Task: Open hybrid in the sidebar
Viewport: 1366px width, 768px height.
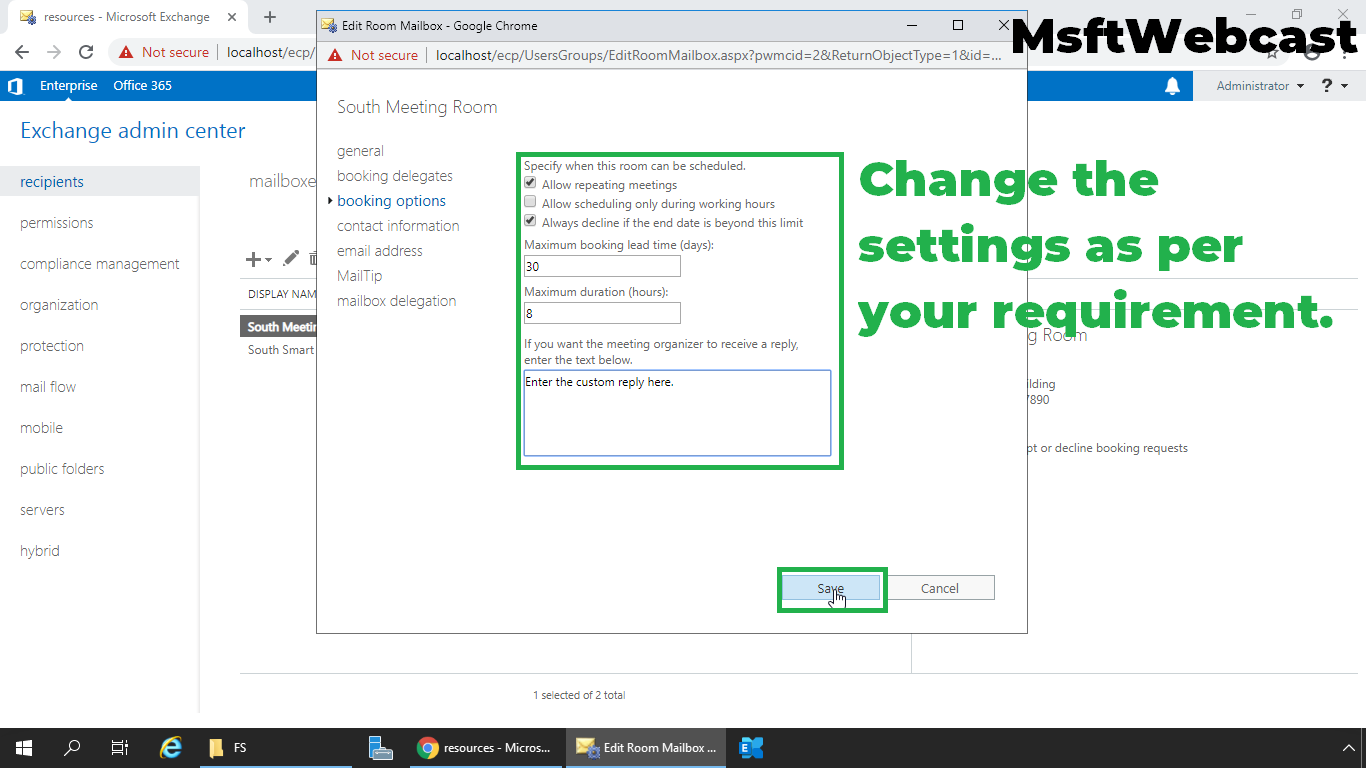Action: (40, 551)
